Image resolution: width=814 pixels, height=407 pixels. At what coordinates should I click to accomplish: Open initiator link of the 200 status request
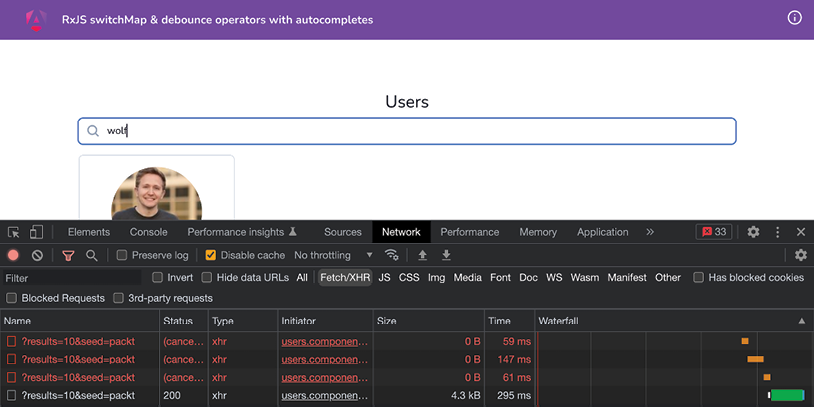[x=324, y=396]
